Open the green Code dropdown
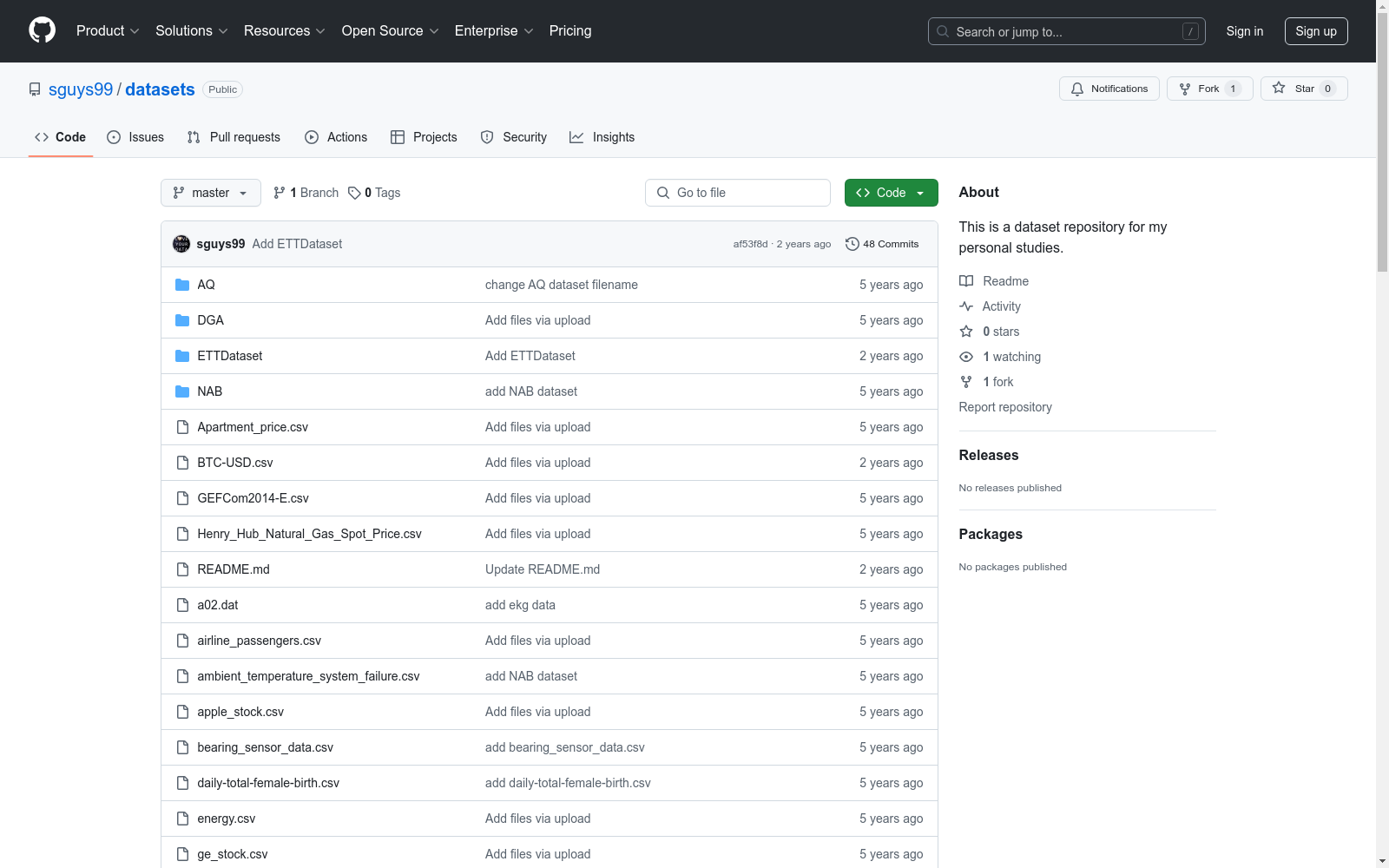 pos(891,193)
